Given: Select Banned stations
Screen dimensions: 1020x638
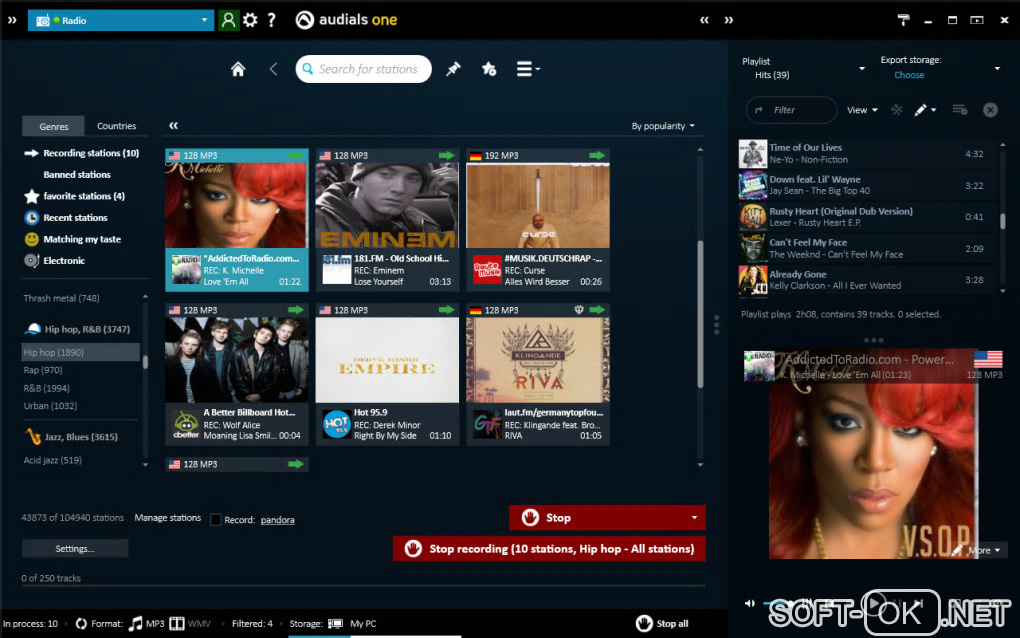Looking at the screenshot, I should pos(77,174).
